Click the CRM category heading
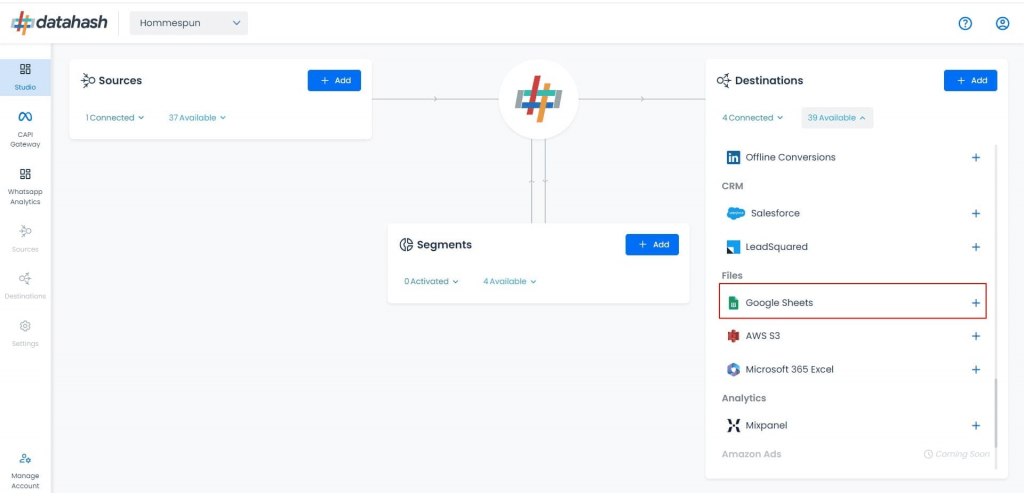This screenshot has height=493, width=1024. tap(732, 186)
